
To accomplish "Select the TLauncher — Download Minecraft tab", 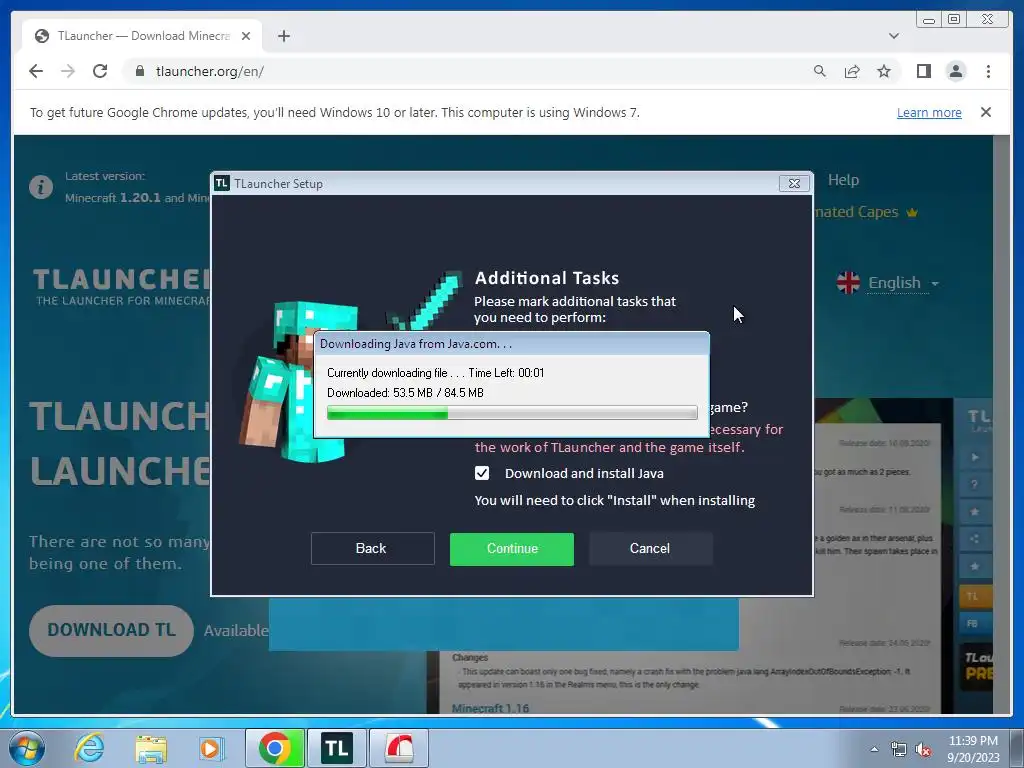I will 142,36.
